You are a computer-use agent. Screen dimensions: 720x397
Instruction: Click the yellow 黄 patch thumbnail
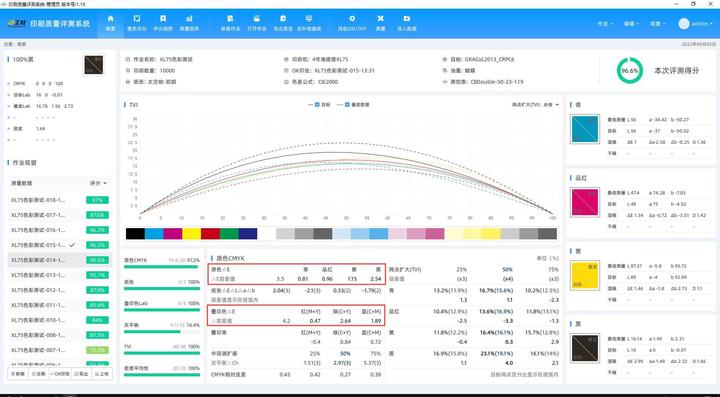[585, 275]
